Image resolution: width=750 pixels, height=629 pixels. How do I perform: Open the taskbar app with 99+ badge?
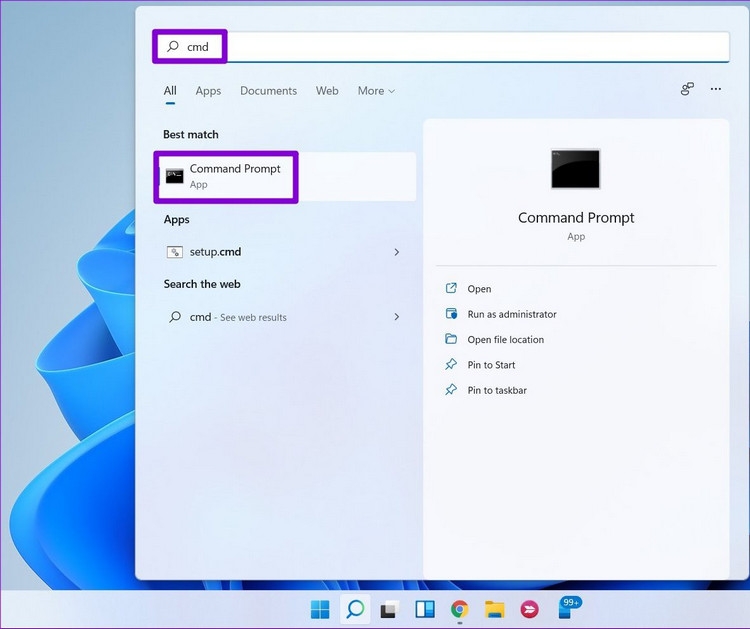(569, 608)
